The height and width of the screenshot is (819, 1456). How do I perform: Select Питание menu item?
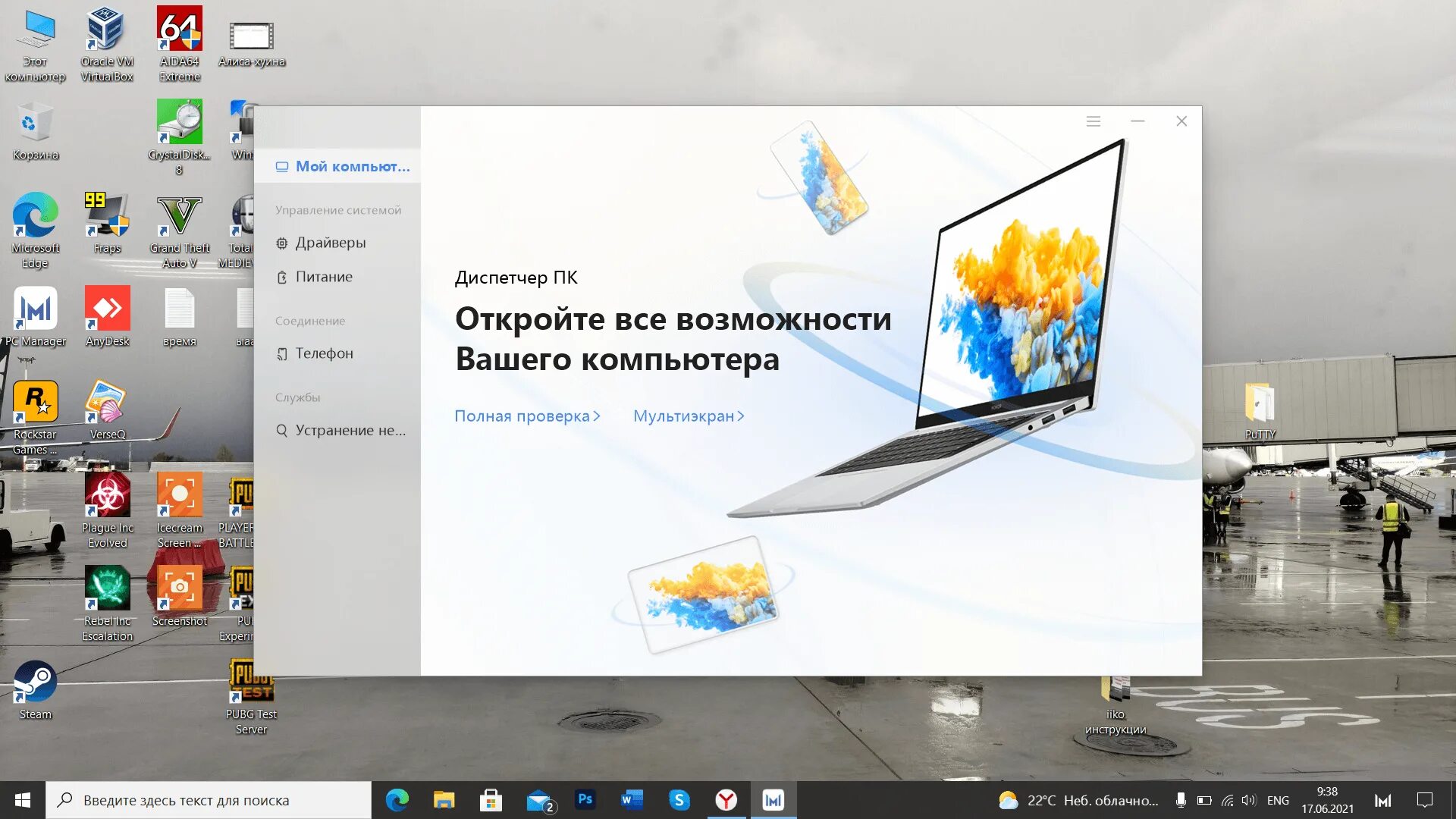click(322, 276)
